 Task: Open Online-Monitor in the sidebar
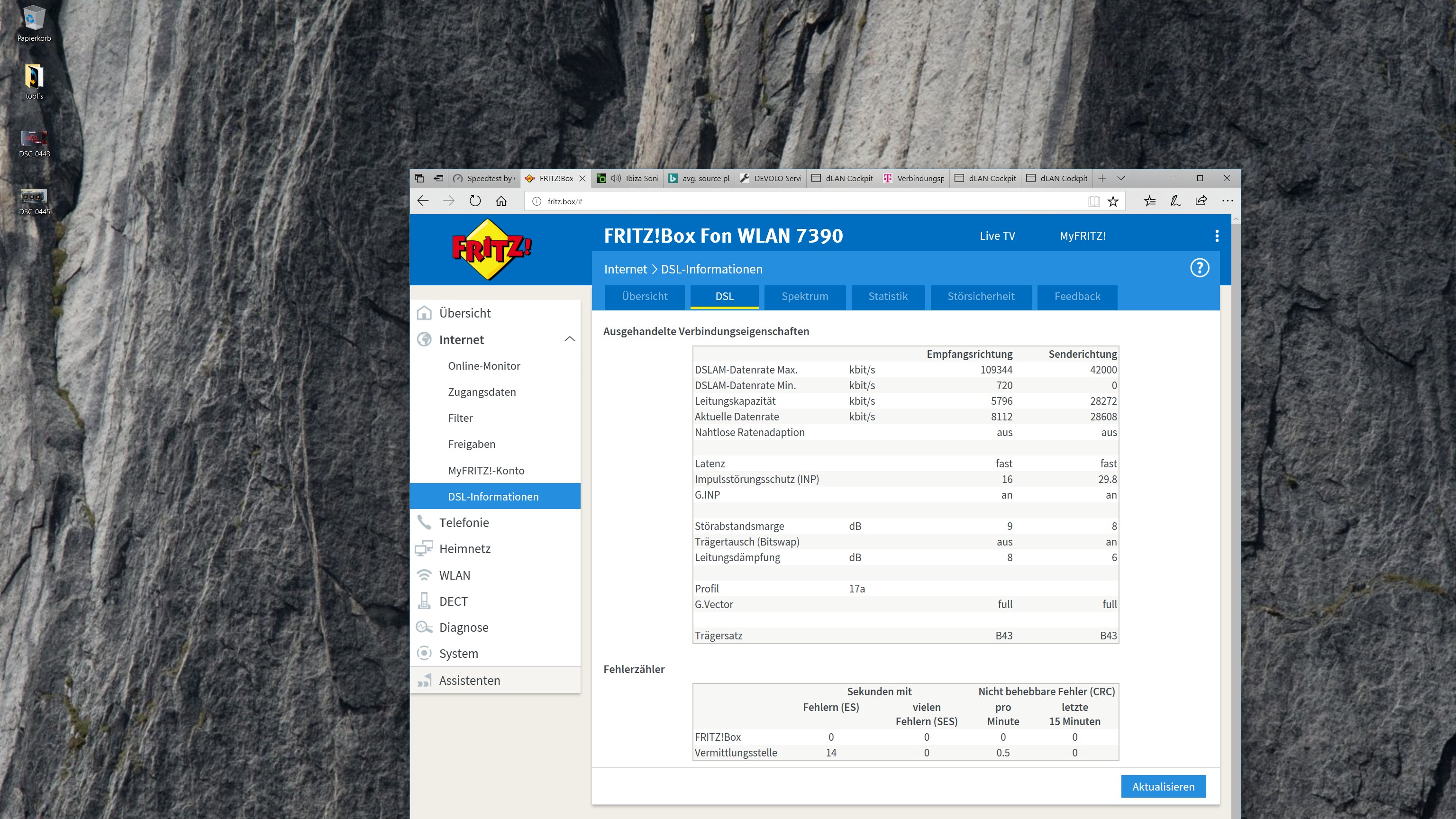pos(484,366)
